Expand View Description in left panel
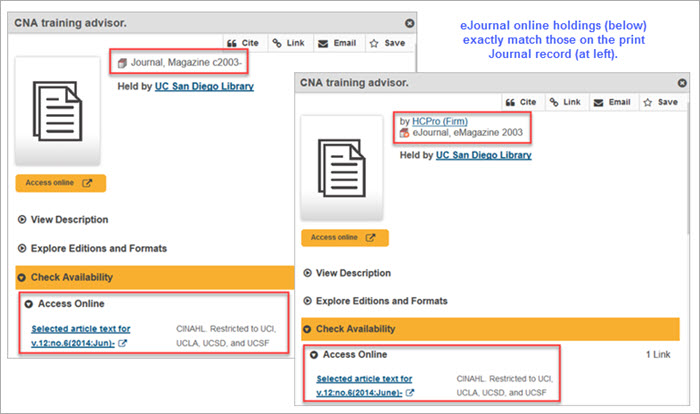The height and width of the screenshot is (414, 700). click(63, 220)
